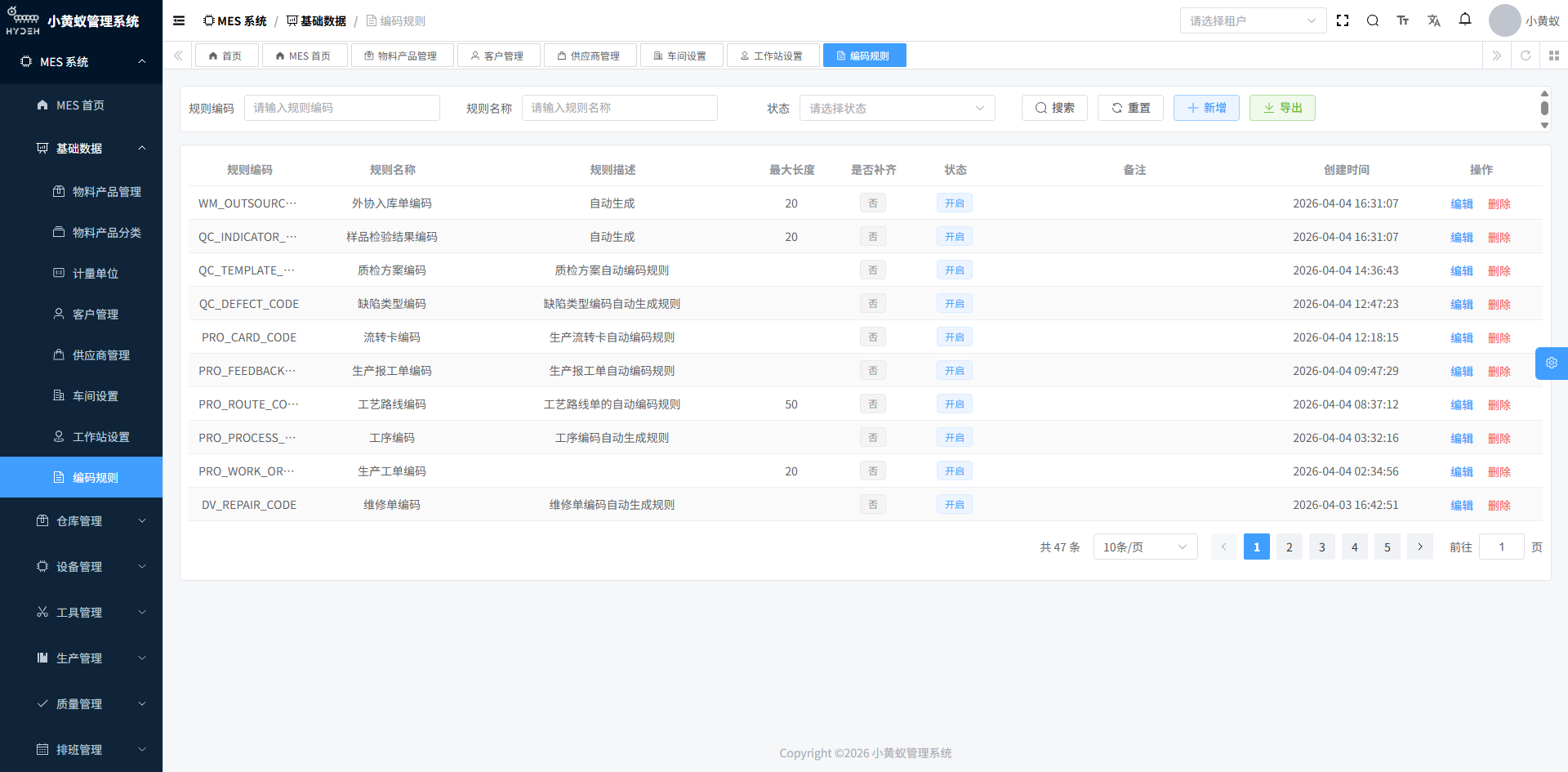Click the HYDEH logo icon
This screenshot has width=1568, height=772.
[23, 20]
